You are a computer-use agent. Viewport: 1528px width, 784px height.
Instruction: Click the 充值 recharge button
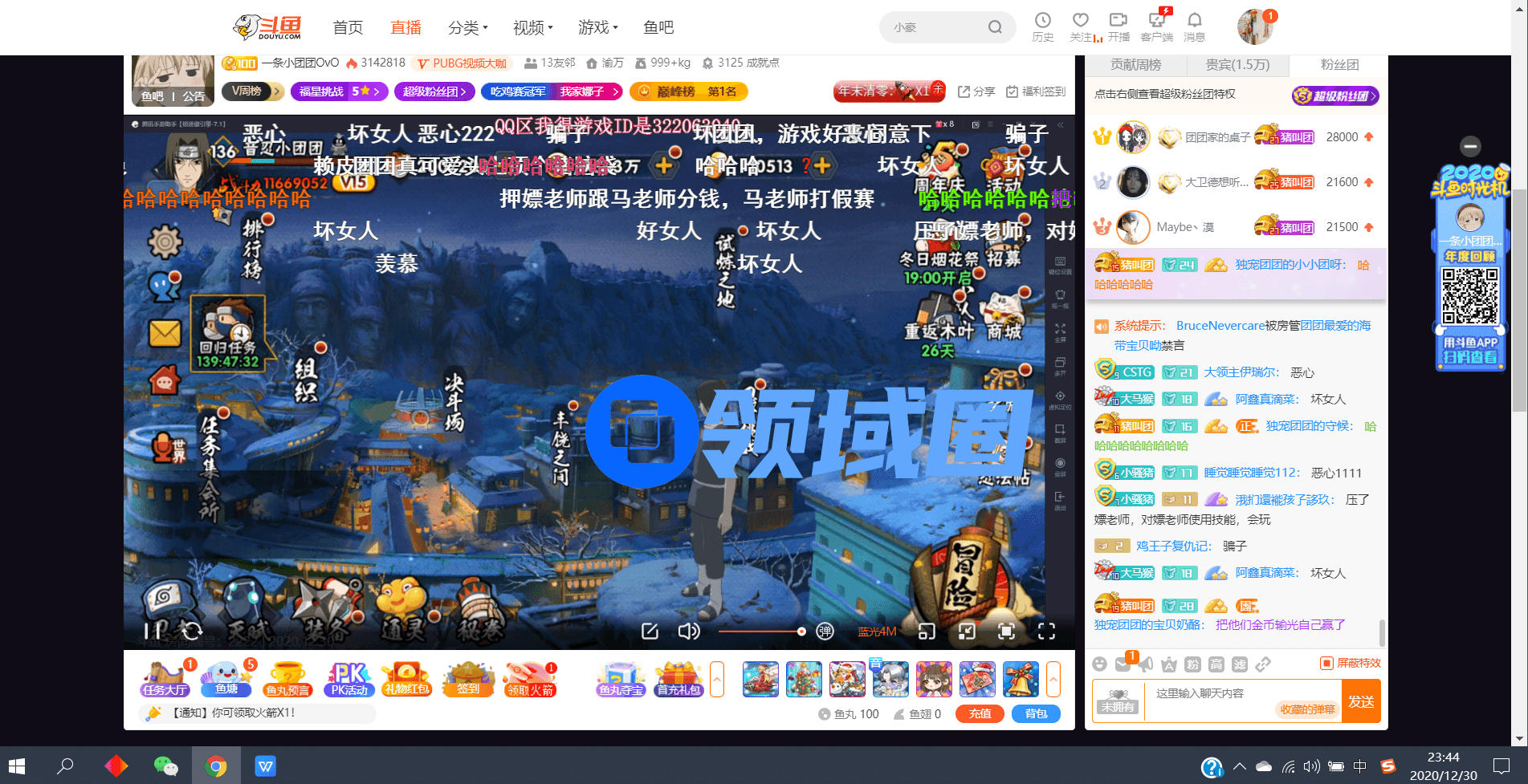(x=980, y=713)
